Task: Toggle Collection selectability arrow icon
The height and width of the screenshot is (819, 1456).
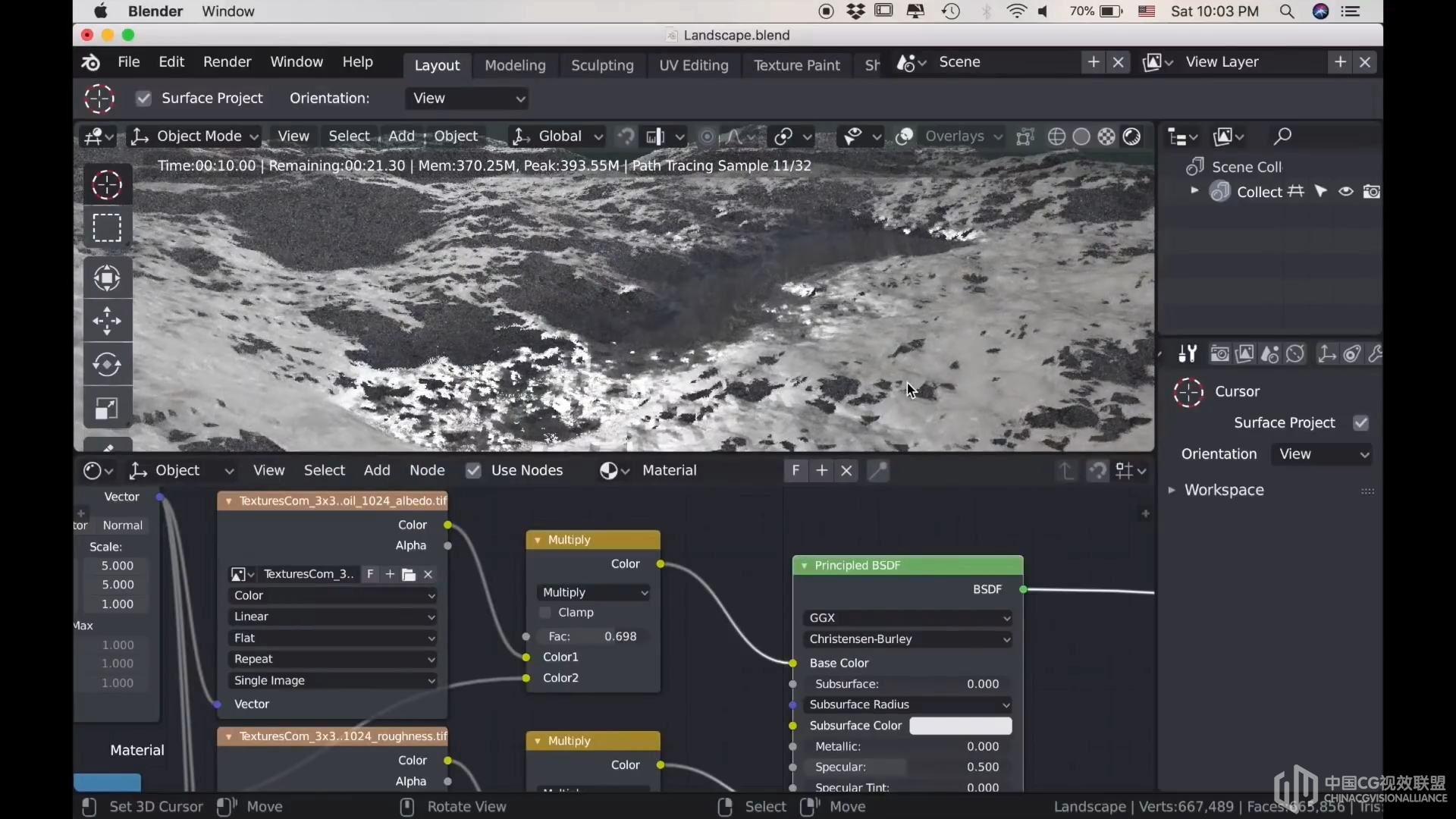Action: point(1321,192)
